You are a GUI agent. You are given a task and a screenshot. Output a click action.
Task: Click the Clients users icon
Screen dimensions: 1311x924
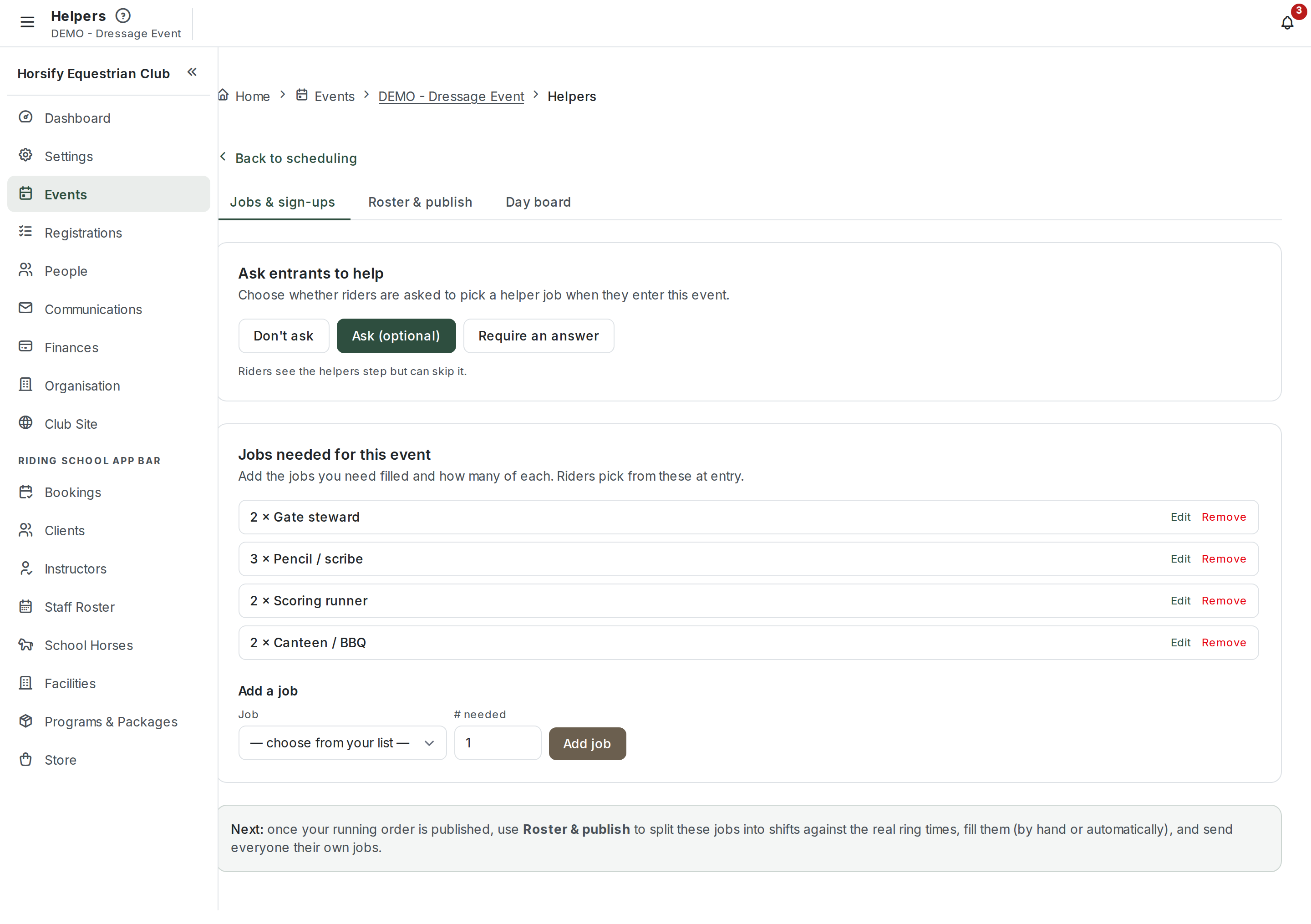tap(25, 530)
